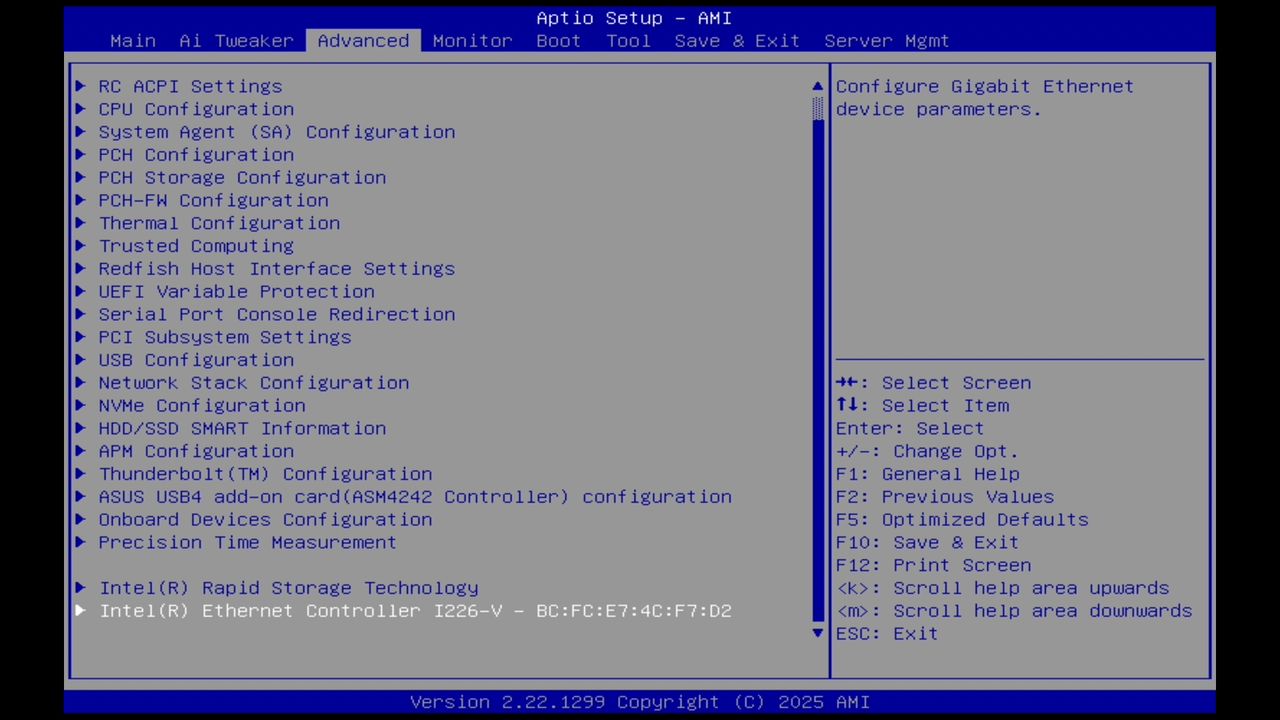Image resolution: width=1280 pixels, height=720 pixels.
Task: Open PCH Storage Configuration
Action: click(241, 177)
